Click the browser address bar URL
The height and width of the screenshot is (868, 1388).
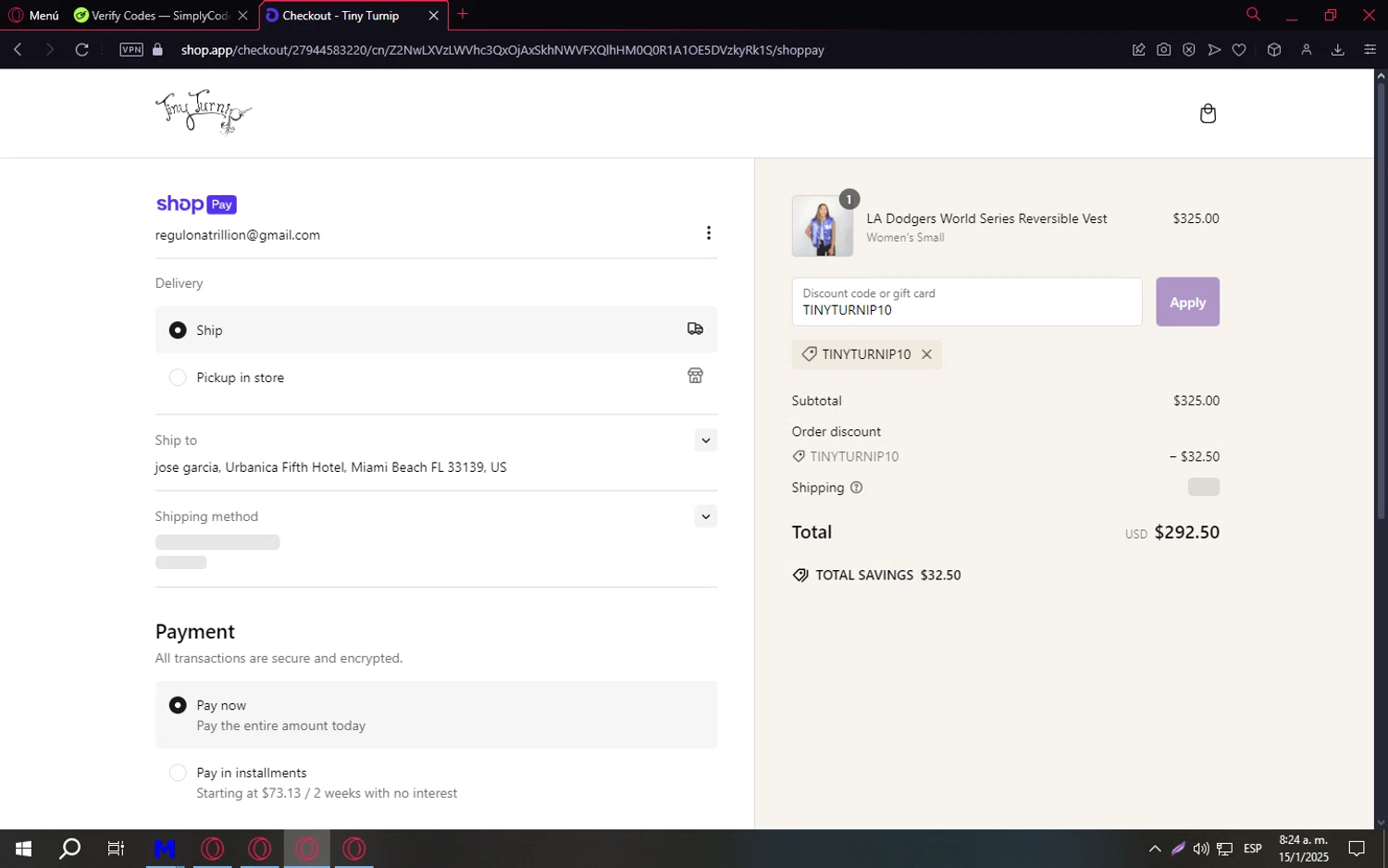point(502,50)
